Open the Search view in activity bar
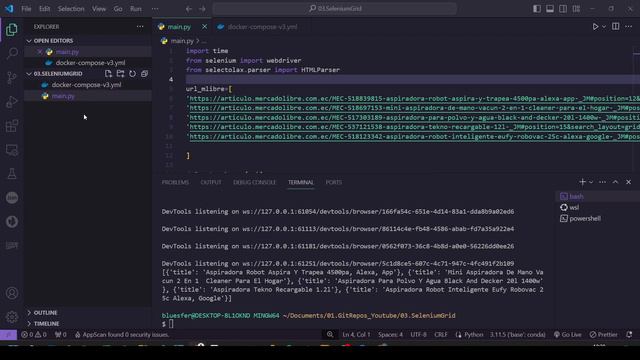 tap(12, 53)
